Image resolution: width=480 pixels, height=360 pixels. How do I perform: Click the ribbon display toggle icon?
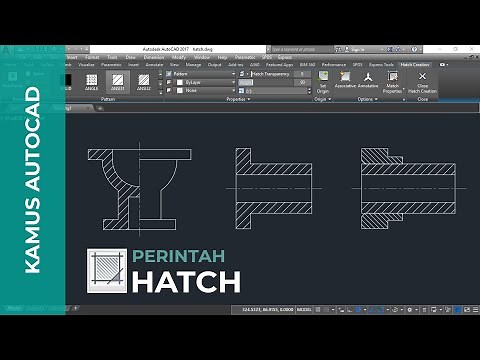(x=443, y=65)
